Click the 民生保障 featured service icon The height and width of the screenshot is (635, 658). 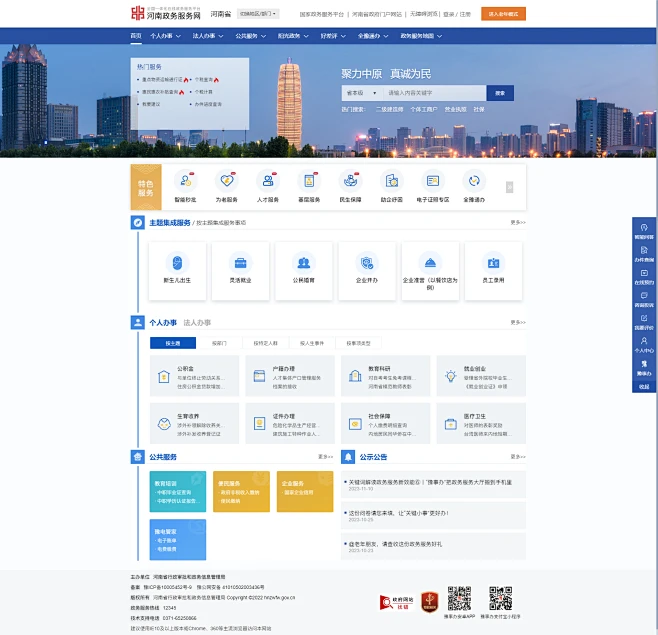(350, 181)
